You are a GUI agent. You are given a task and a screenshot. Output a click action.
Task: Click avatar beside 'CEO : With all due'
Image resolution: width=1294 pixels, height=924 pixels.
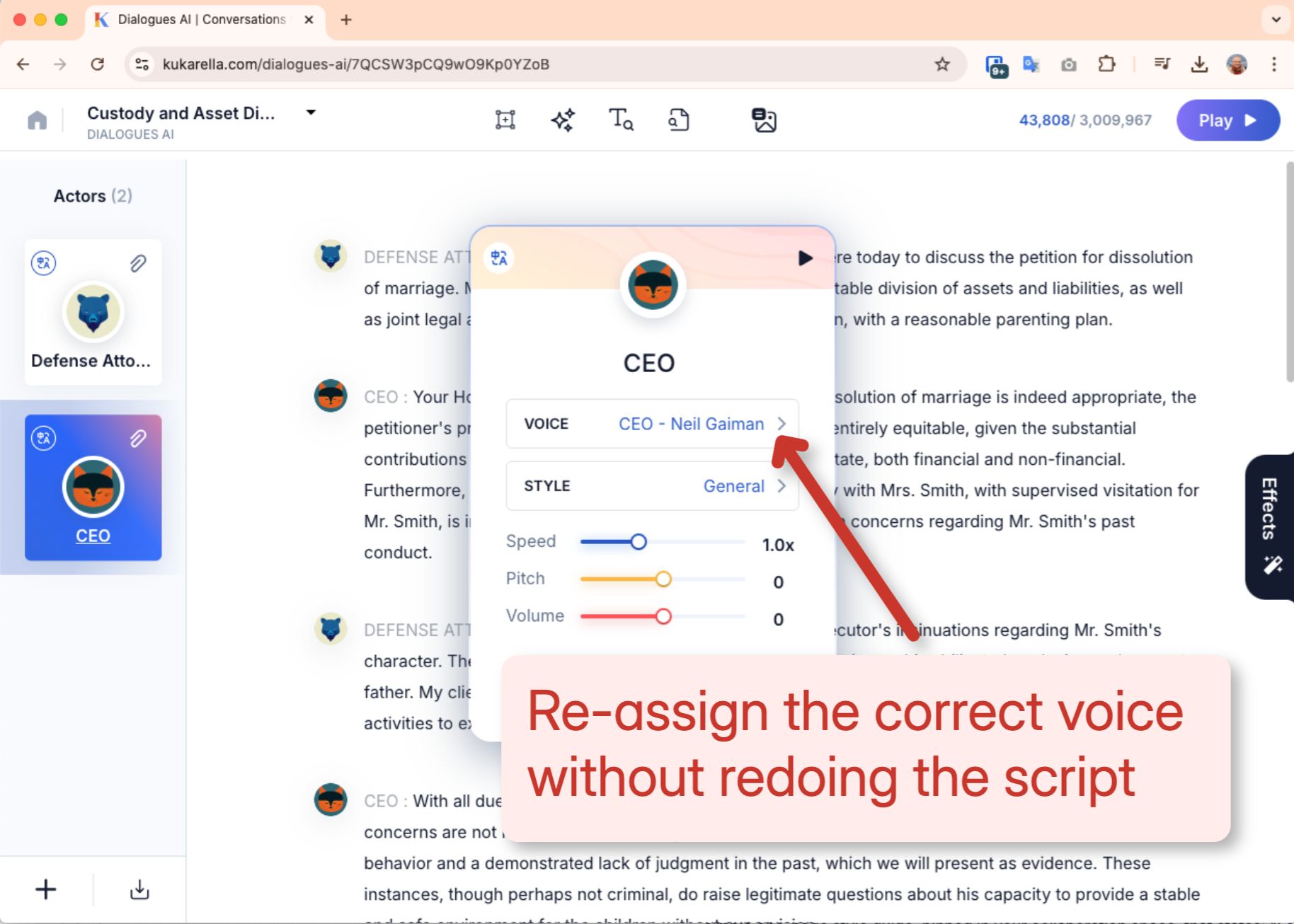tap(331, 799)
